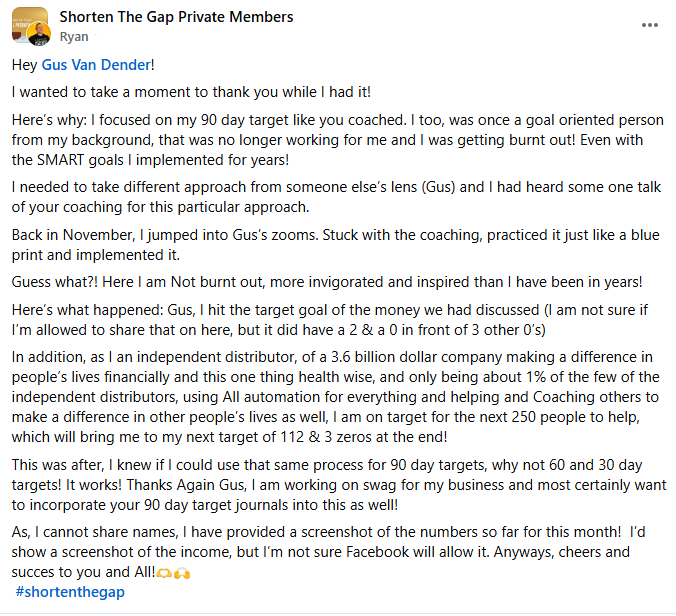Click Ryan's round profile picture
Screen dimensions: 676x616
point(39,34)
